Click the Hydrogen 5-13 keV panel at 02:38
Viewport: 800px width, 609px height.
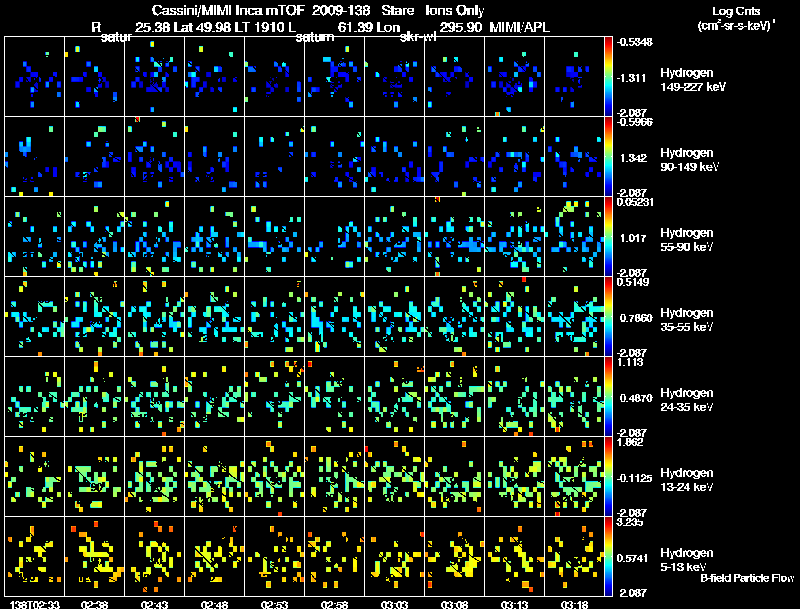point(94,556)
